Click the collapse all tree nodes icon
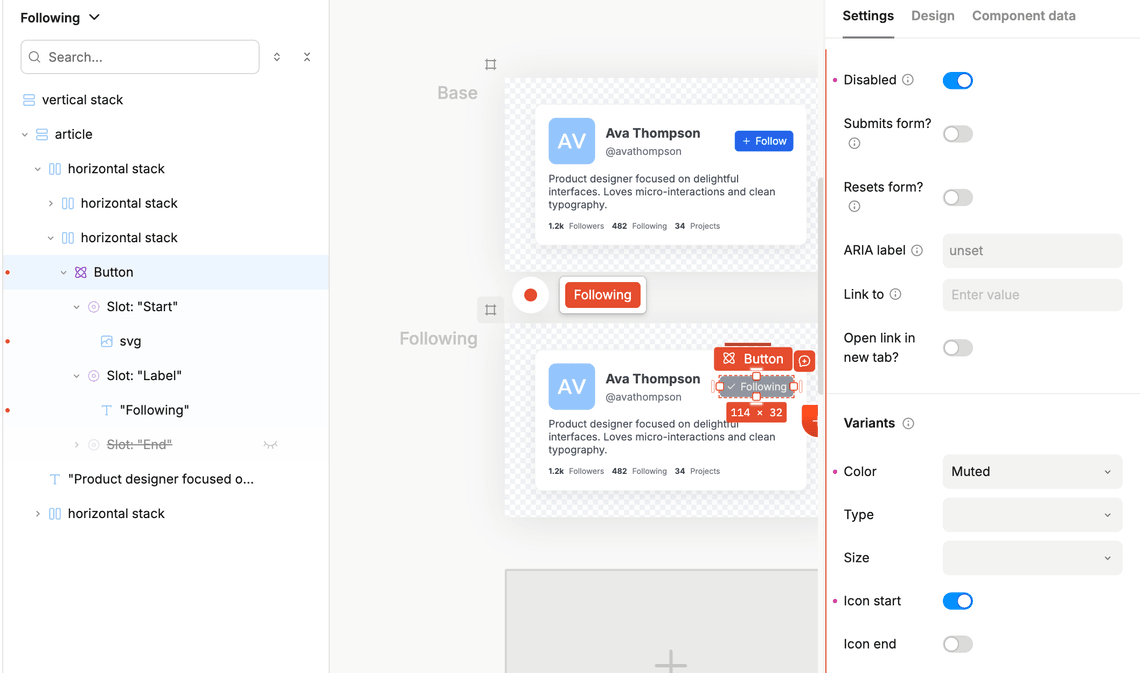The height and width of the screenshot is (673, 1140). pos(307,57)
